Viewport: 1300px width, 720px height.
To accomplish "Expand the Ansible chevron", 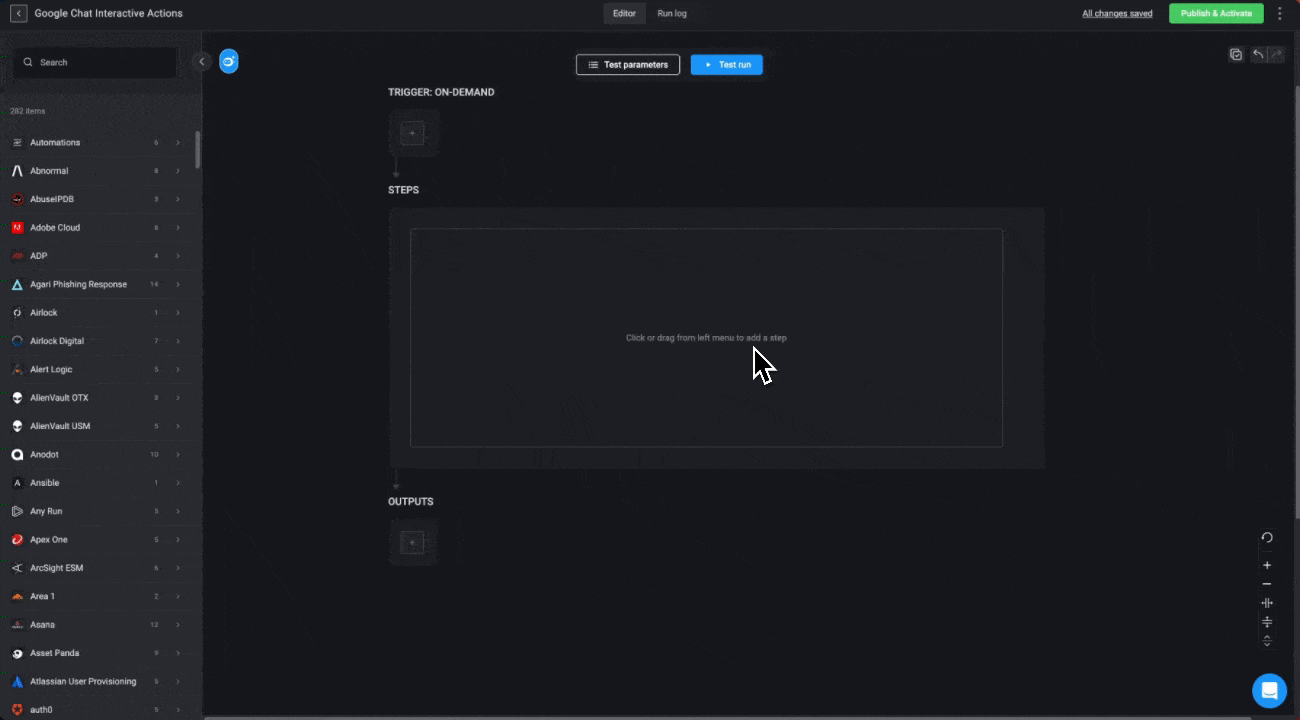I will coord(178,483).
